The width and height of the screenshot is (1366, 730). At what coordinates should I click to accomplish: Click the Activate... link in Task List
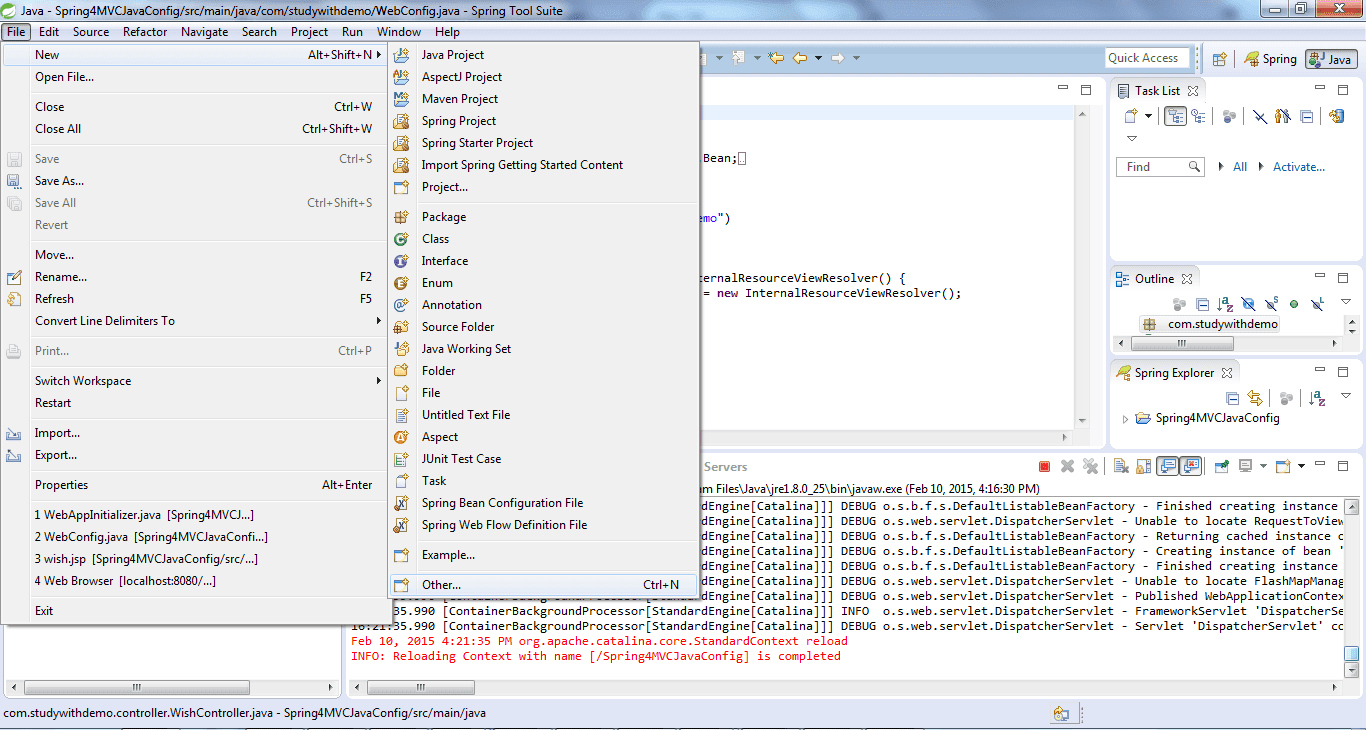(1299, 167)
